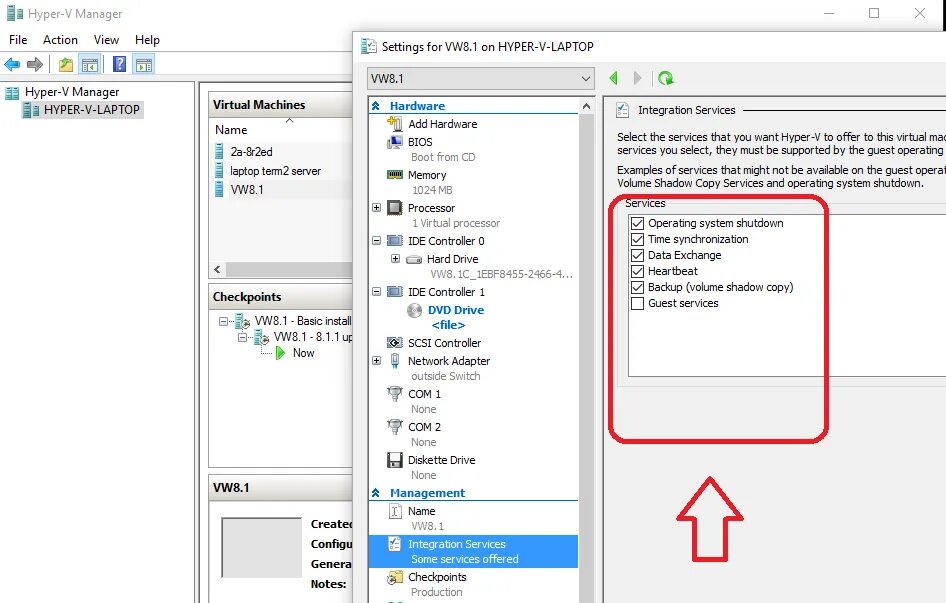The image size is (946, 603).
Task: Select Hyper-V Manager root tree node
Action: click(x=72, y=92)
